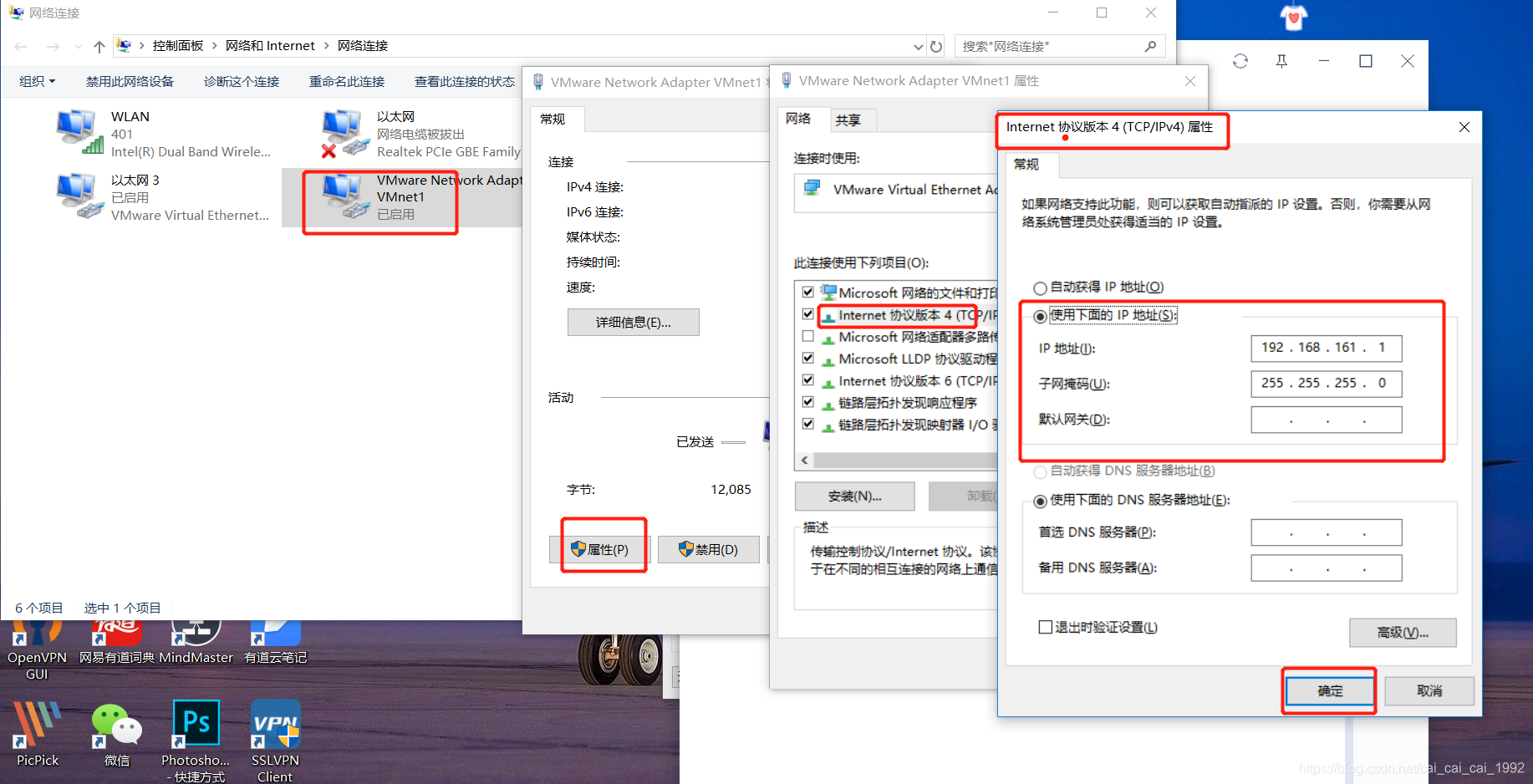Click the pin icon in right window
Image resolution: width=1533 pixels, height=784 pixels.
(x=1281, y=61)
